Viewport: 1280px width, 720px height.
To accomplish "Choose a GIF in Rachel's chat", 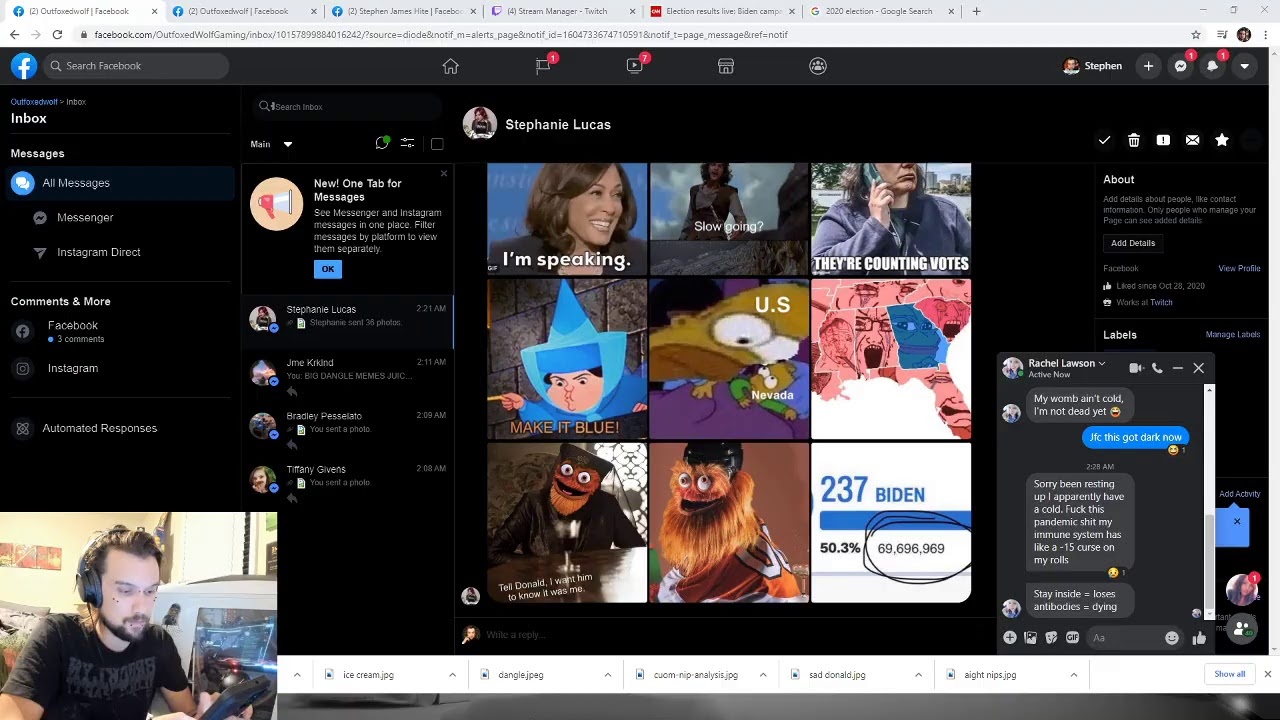I will pos(1073,638).
